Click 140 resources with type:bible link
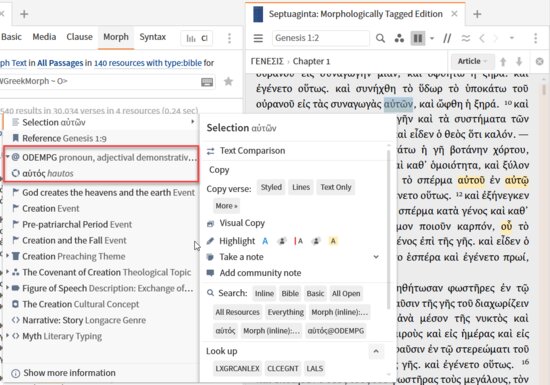The height and width of the screenshot is (385, 550). click(x=148, y=63)
